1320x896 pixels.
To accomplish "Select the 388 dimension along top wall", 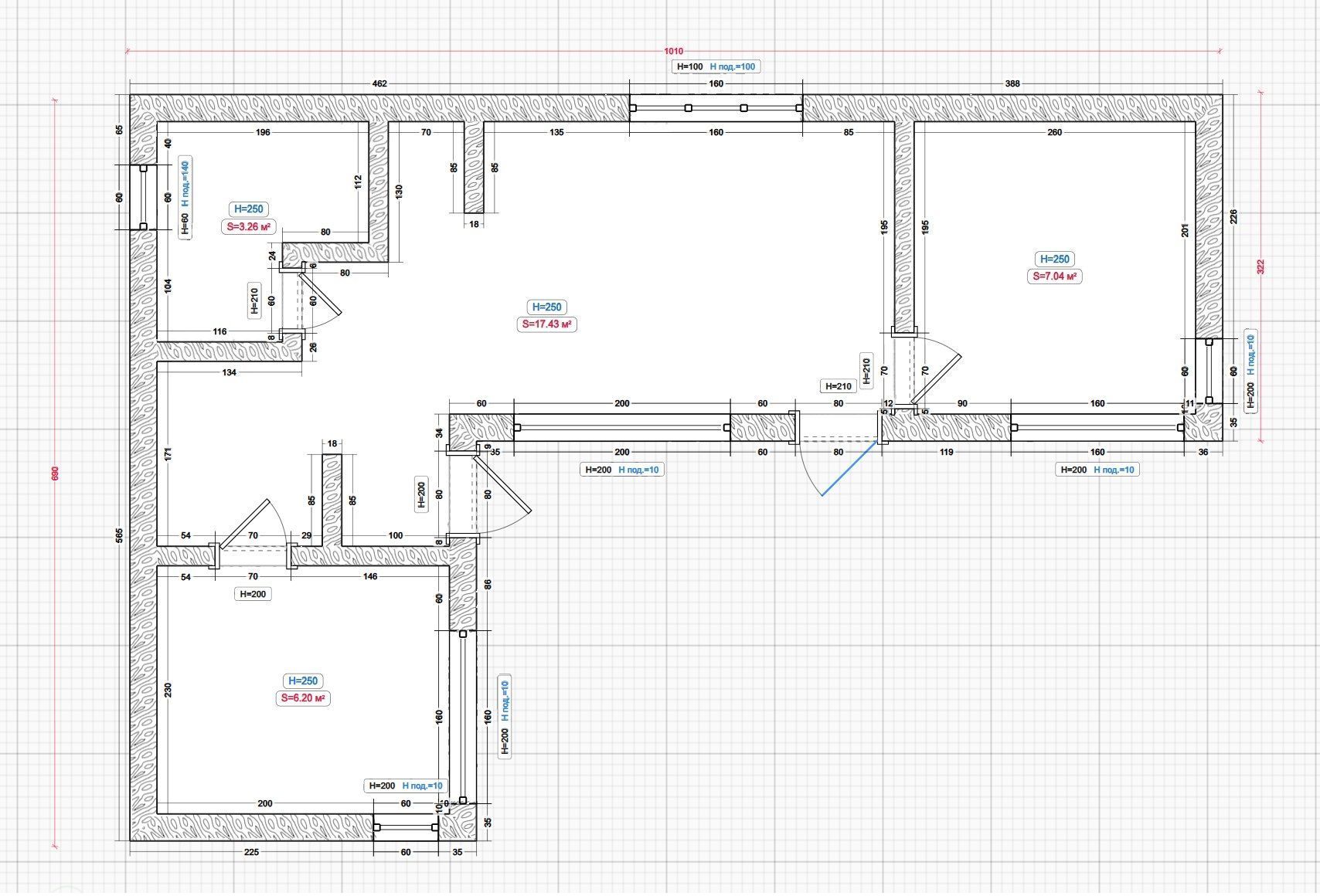I will (x=1012, y=83).
